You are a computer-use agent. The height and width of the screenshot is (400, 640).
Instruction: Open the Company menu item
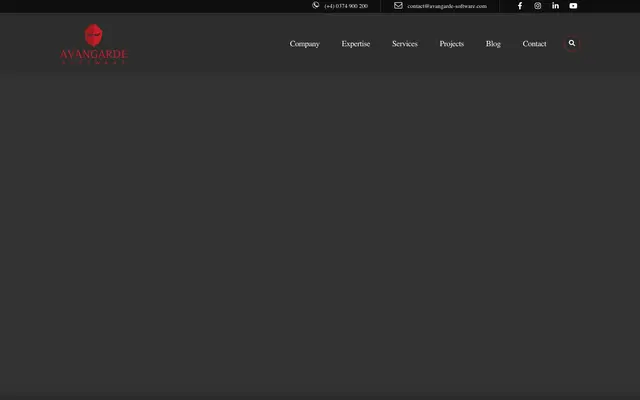(304, 44)
